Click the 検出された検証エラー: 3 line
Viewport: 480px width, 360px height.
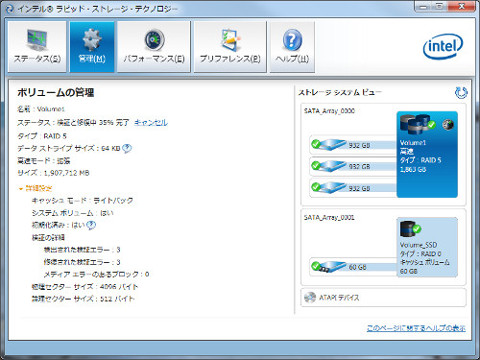82,250
